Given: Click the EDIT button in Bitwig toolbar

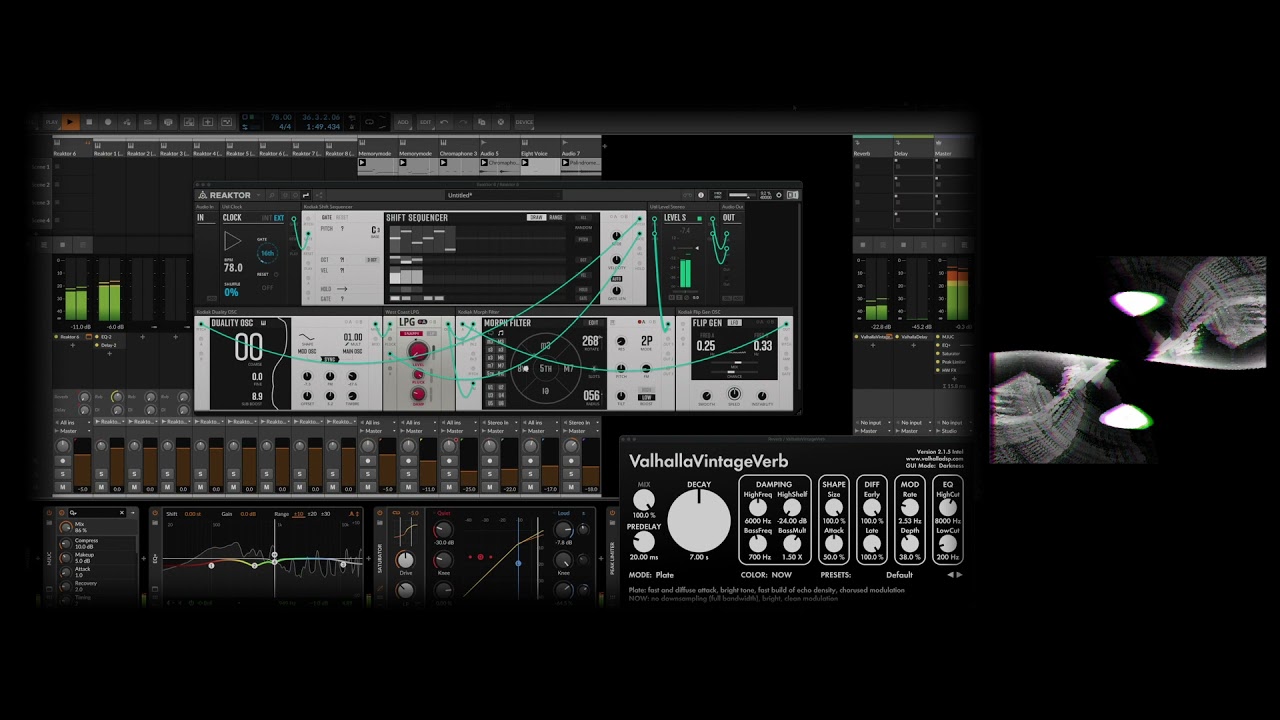Looking at the screenshot, I should coord(425,122).
